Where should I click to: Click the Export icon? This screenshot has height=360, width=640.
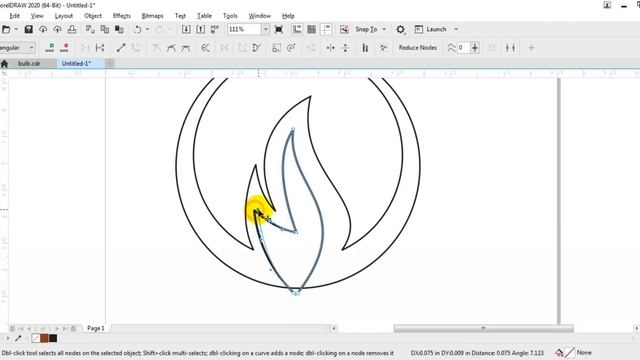click(x=200, y=29)
